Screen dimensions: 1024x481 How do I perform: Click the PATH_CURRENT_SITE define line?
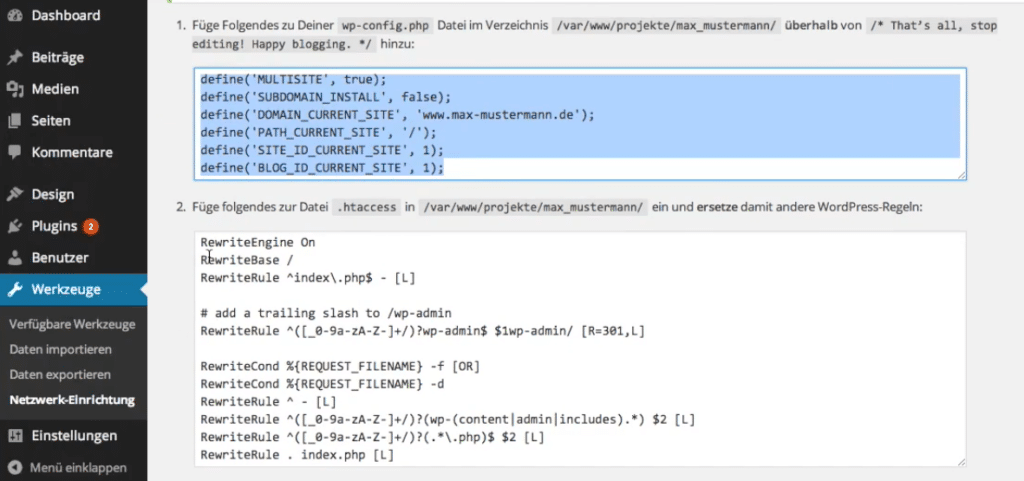pyautogui.click(x=318, y=132)
